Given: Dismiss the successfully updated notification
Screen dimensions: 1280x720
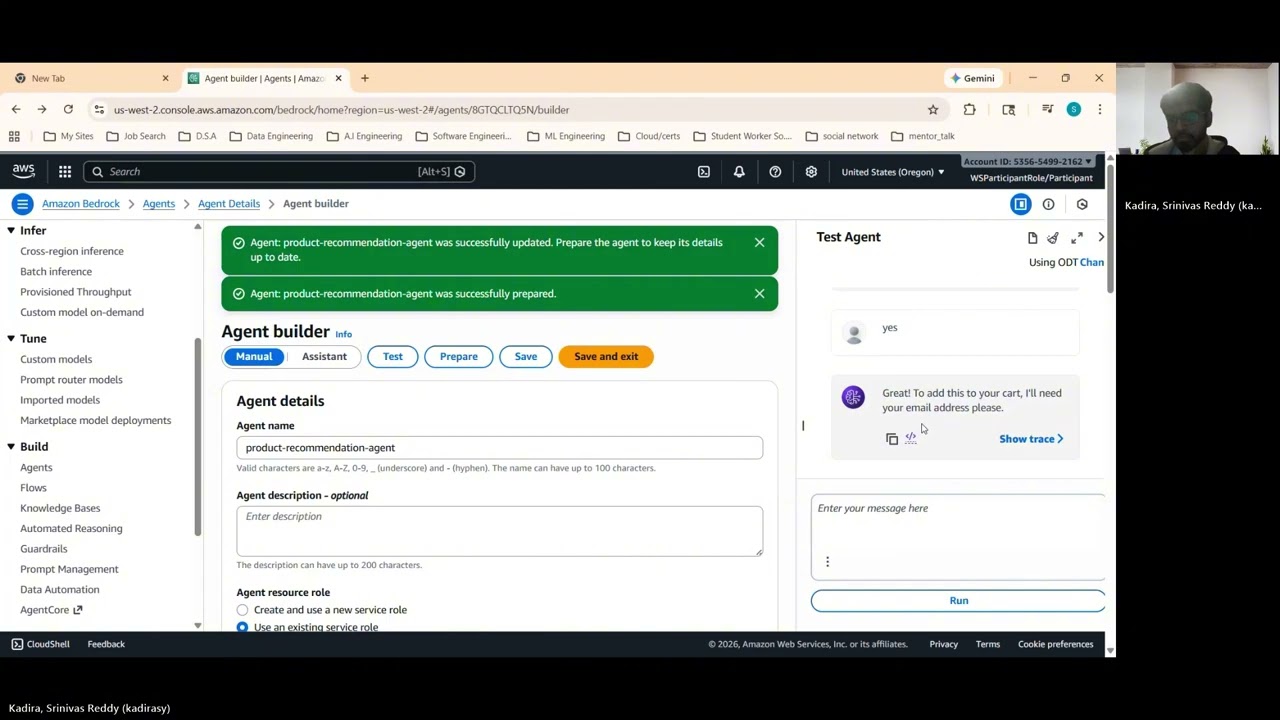Looking at the screenshot, I should tap(759, 242).
